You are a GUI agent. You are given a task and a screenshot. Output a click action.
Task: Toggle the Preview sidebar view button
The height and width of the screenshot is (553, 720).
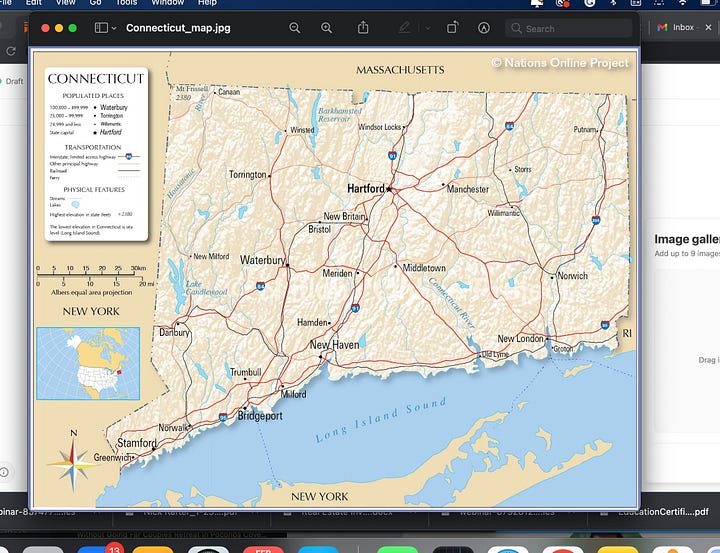101,28
